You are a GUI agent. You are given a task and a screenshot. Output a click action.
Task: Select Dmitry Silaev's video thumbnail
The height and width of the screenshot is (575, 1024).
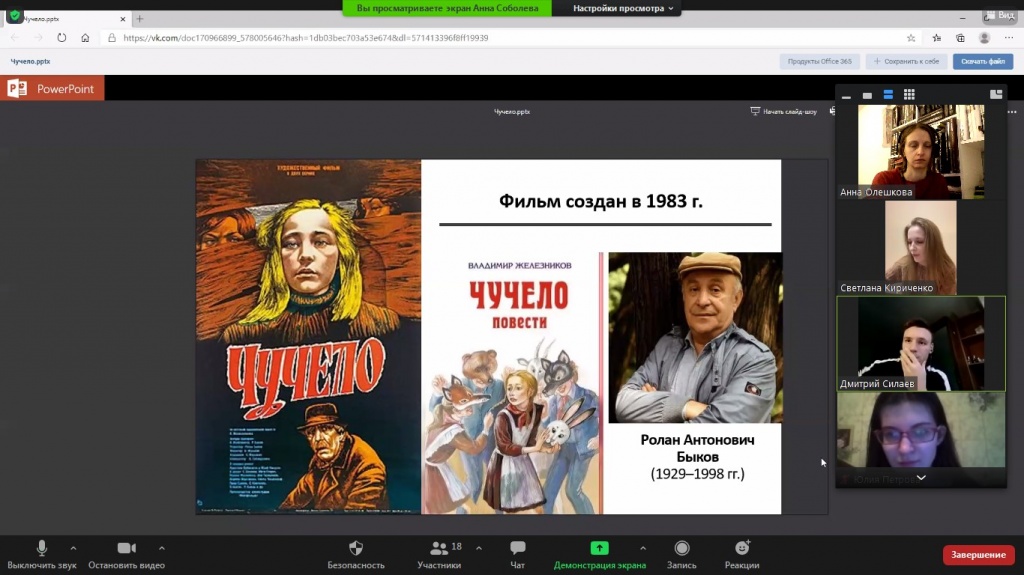[x=921, y=343]
